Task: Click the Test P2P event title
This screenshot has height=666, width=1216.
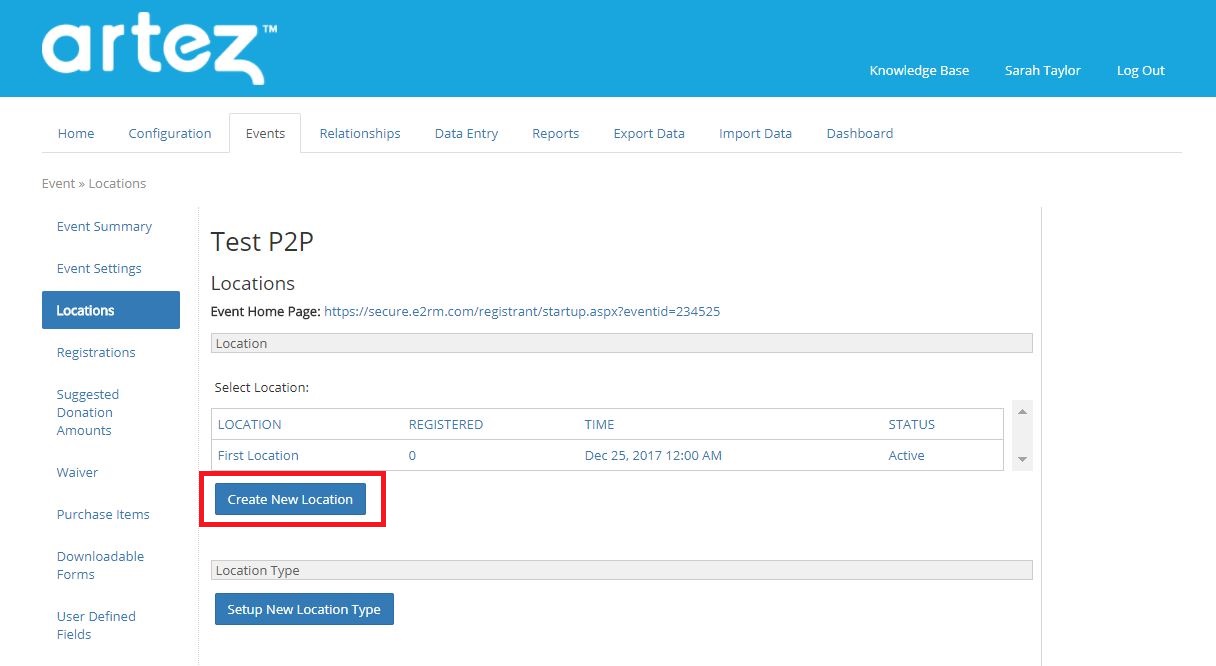Action: (262, 242)
